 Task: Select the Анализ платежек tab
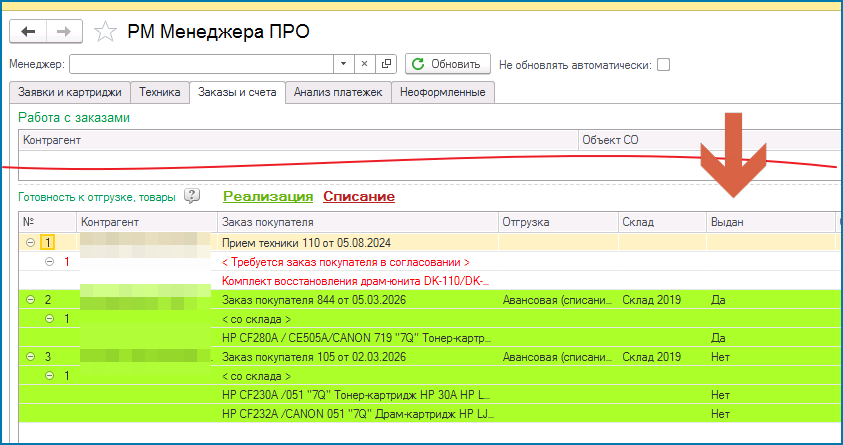click(x=337, y=92)
